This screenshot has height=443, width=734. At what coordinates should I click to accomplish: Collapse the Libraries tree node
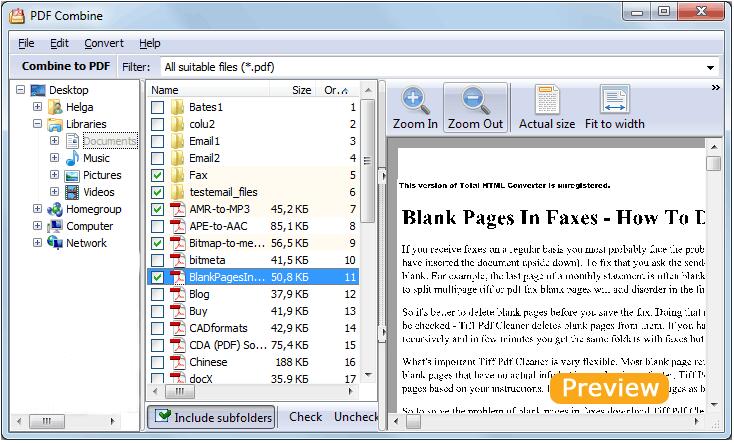click(x=37, y=124)
